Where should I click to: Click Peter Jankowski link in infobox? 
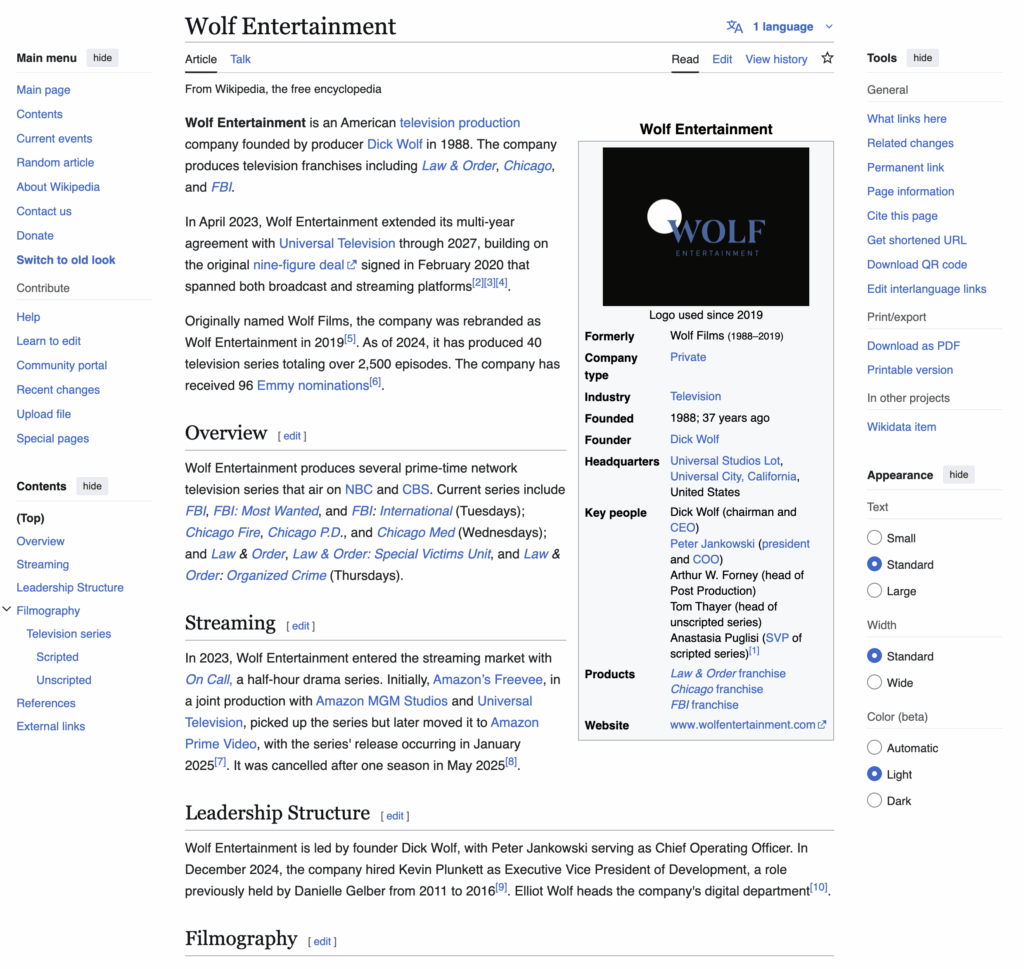[712, 544]
